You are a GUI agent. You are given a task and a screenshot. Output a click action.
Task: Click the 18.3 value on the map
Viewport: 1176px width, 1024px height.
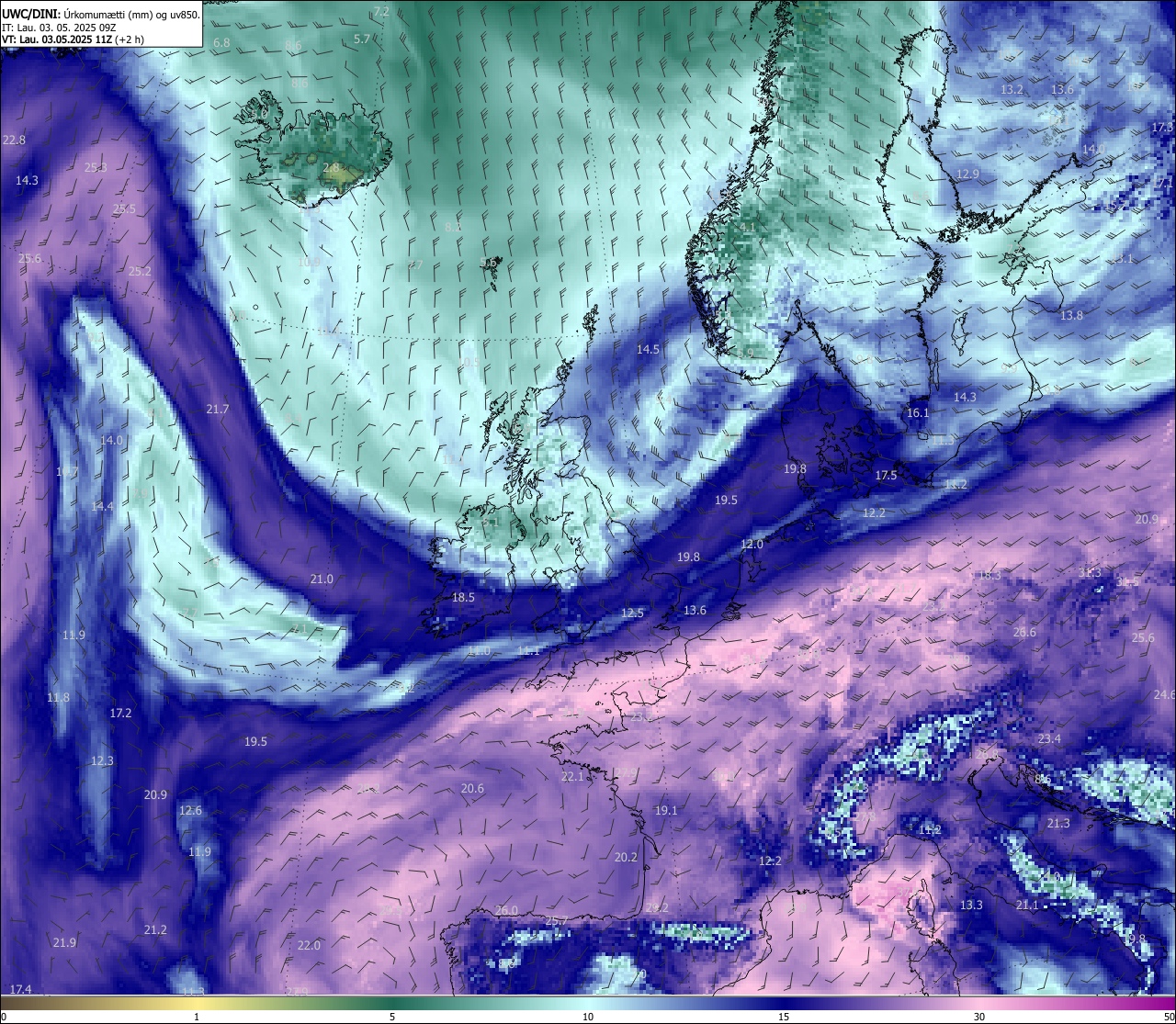(x=989, y=576)
